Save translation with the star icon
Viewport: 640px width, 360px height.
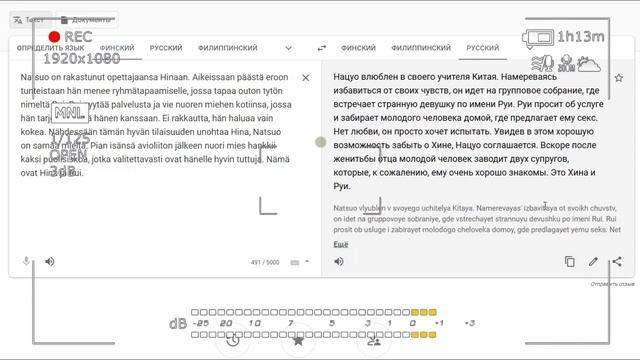pyautogui.click(x=619, y=78)
